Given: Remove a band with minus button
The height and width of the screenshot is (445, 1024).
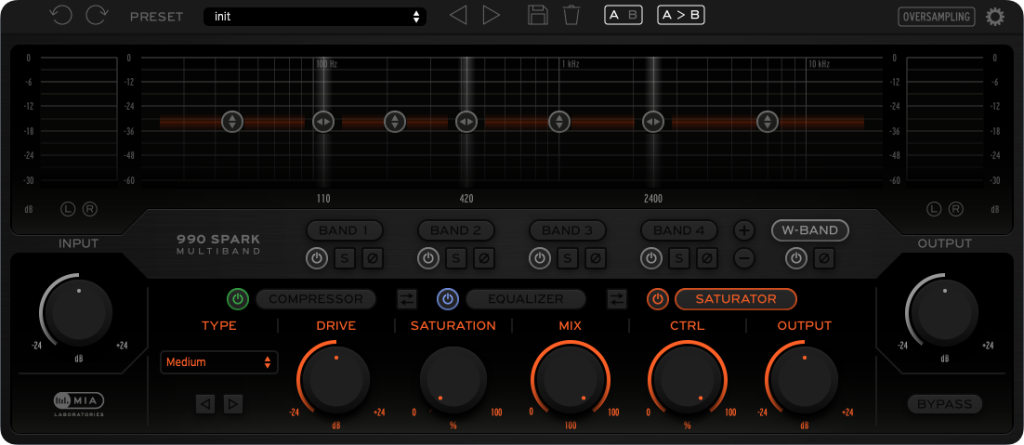Looking at the screenshot, I should pos(744,258).
